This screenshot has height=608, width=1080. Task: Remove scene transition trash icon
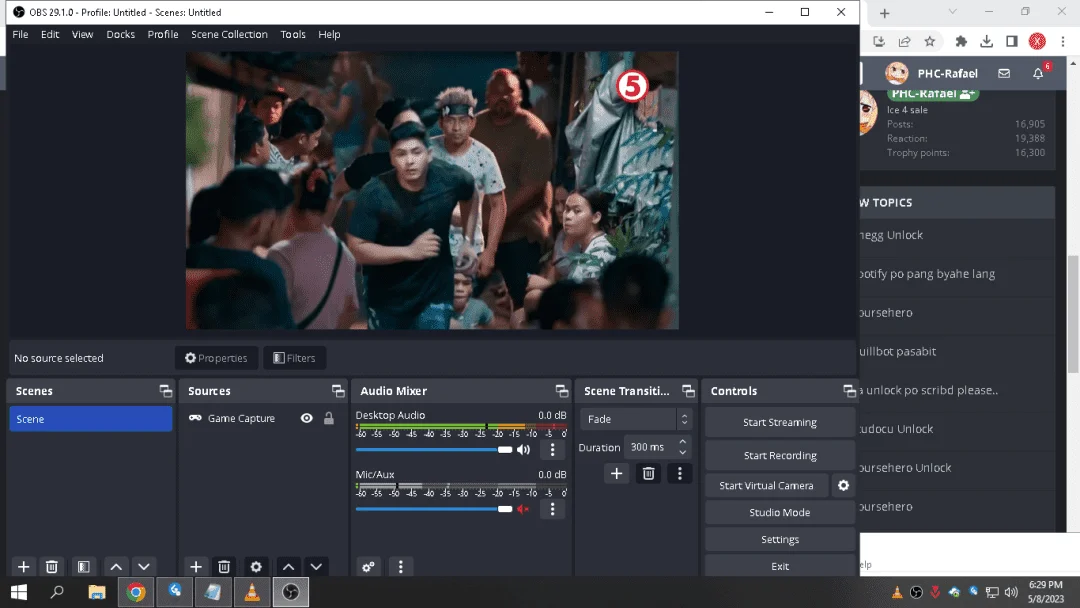click(648, 473)
